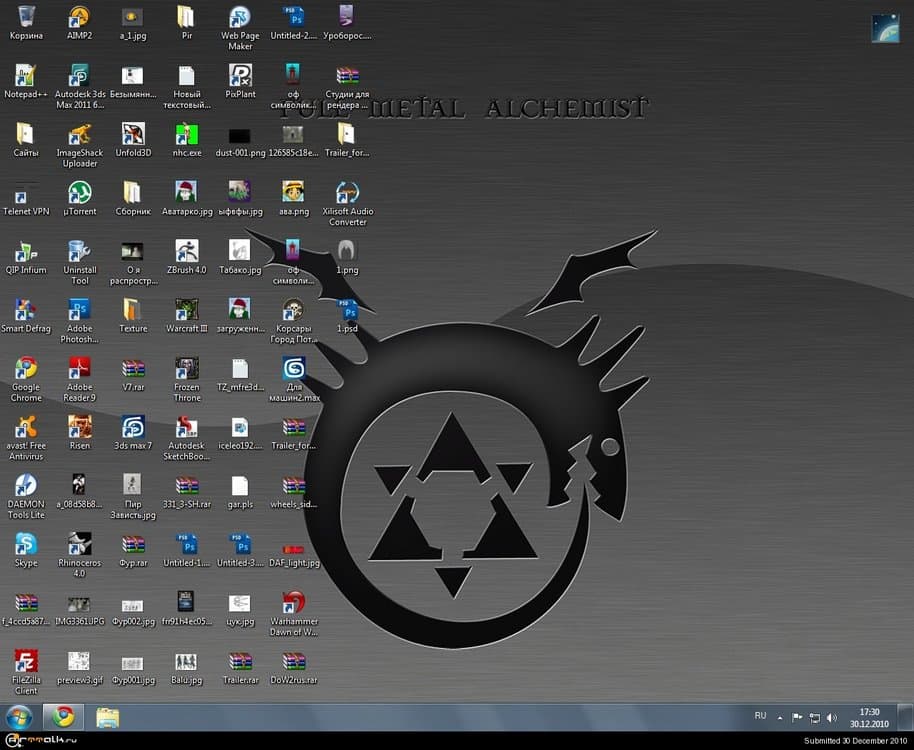The height and width of the screenshot is (750, 914).
Task: Switch to Chrome on the taskbar
Action: click(63, 717)
